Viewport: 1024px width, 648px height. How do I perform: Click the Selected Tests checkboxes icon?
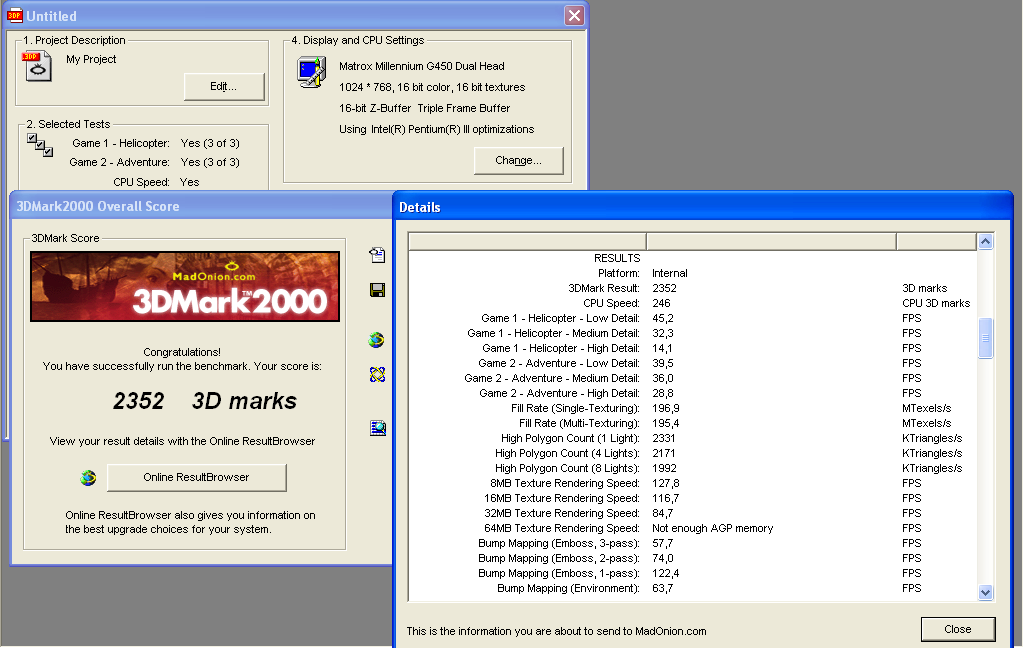point(40,145)
